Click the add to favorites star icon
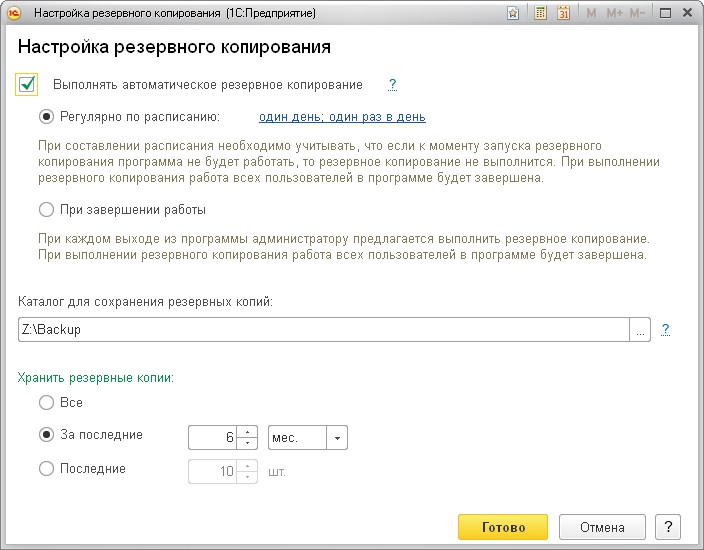The image size is (704, 550). click(x=513, y=13)
